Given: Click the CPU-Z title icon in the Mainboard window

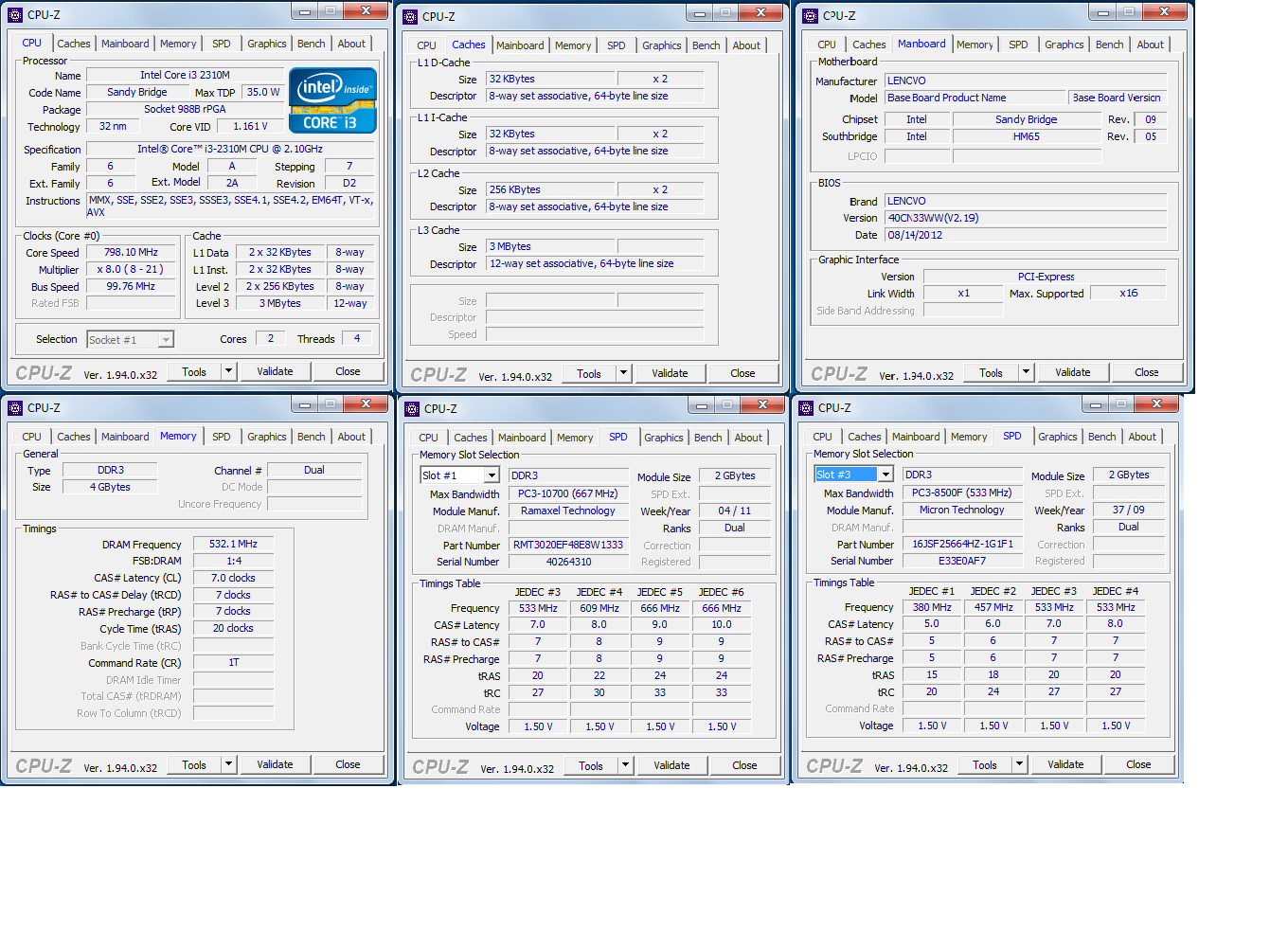Looking at the screenshot, I should [x=811, y=16].
